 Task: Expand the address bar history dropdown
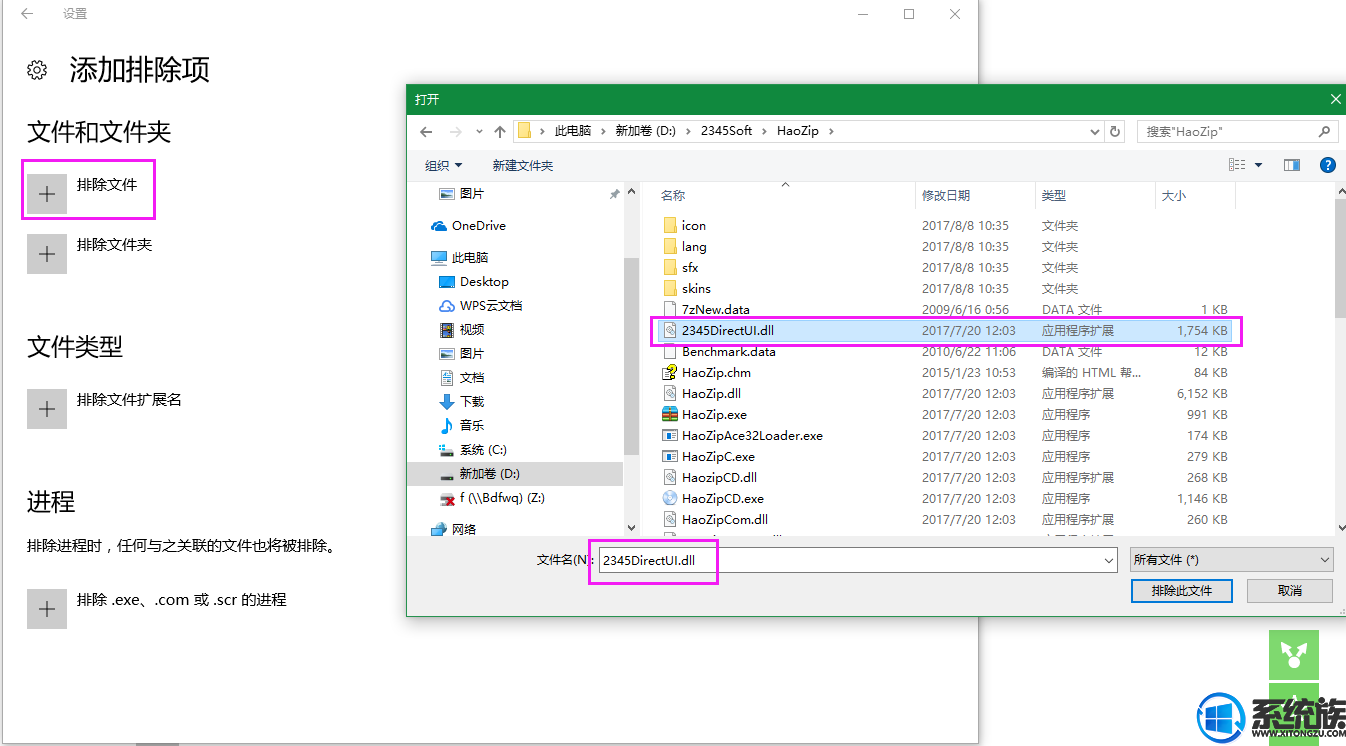coord(1096,131)
